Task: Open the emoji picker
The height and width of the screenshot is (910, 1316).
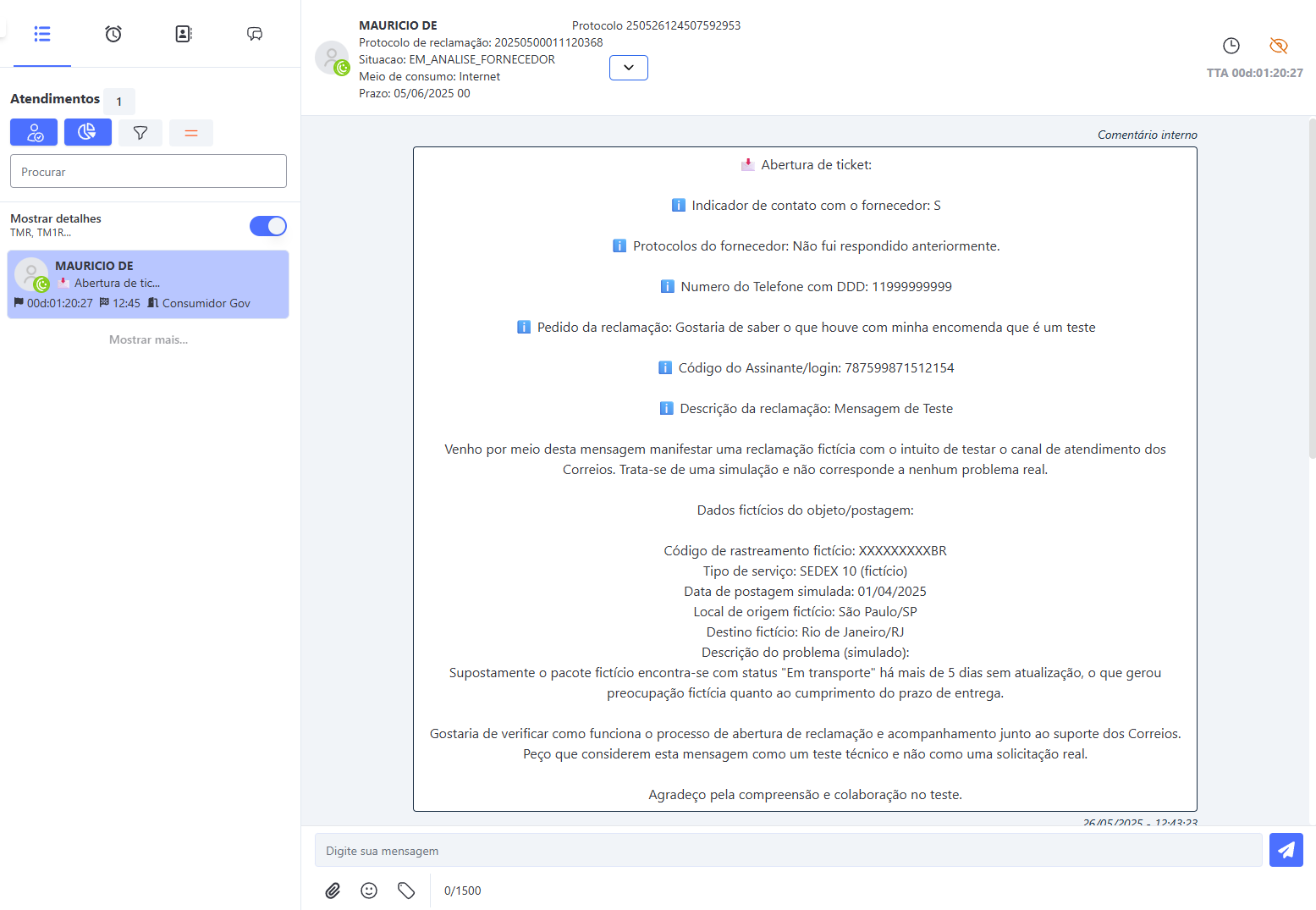Action: click(x=369, y=891)
